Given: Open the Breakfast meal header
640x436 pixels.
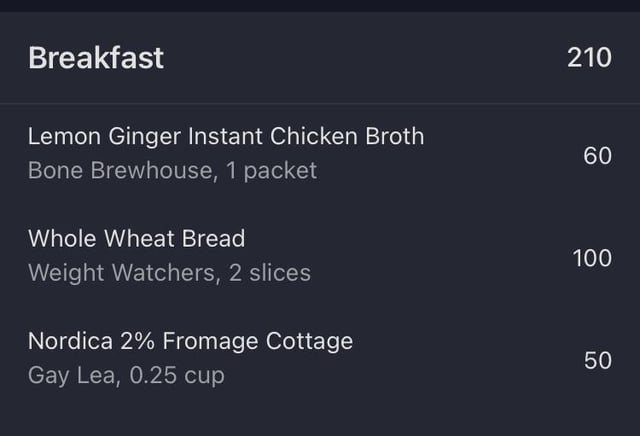Looking at the screenshot, I should (320, 58).
